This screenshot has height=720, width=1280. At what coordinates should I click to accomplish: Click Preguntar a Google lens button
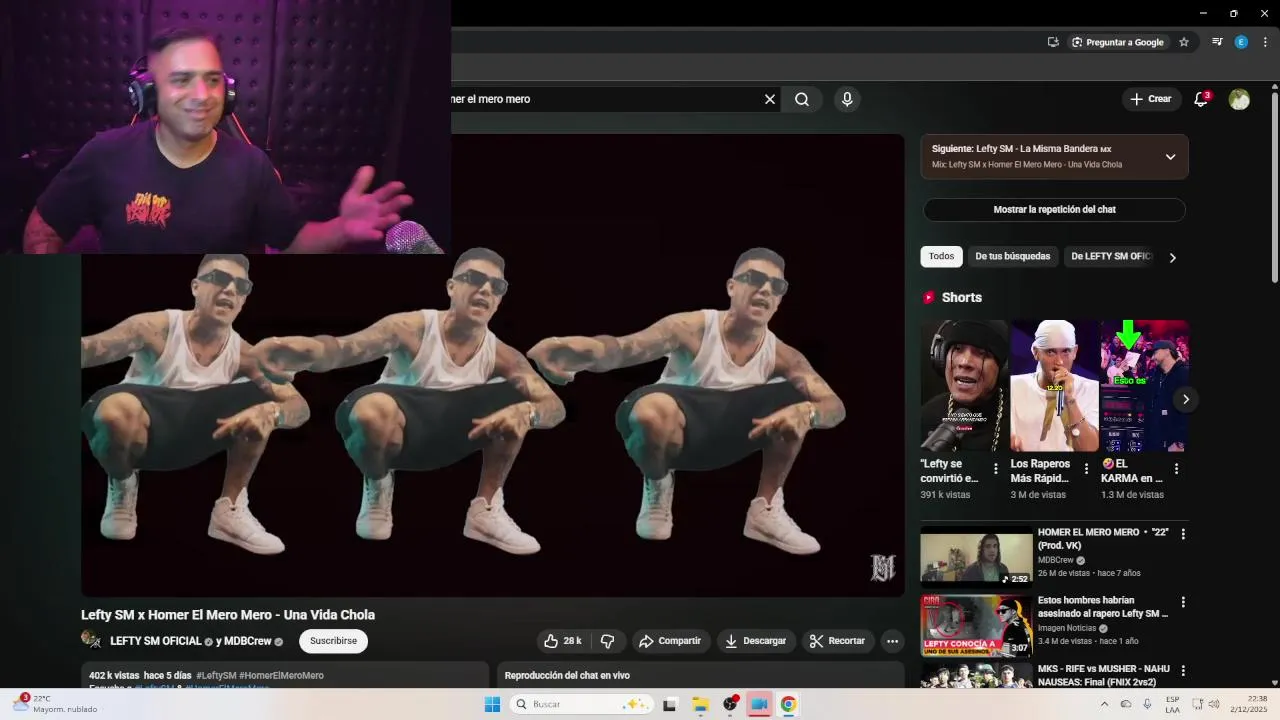coord(1118,42)
